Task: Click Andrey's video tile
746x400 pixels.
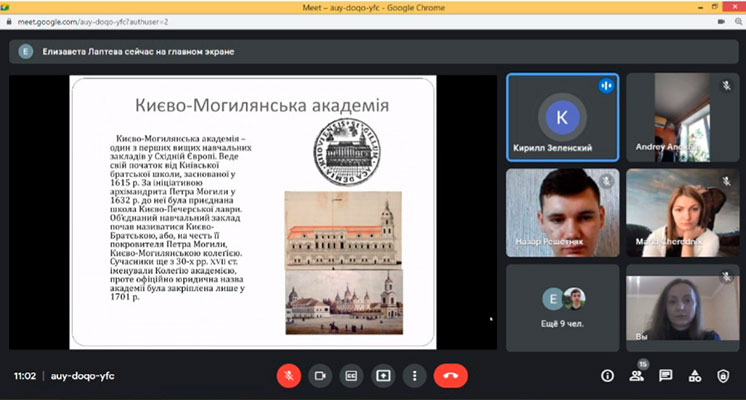Action: 682,117
